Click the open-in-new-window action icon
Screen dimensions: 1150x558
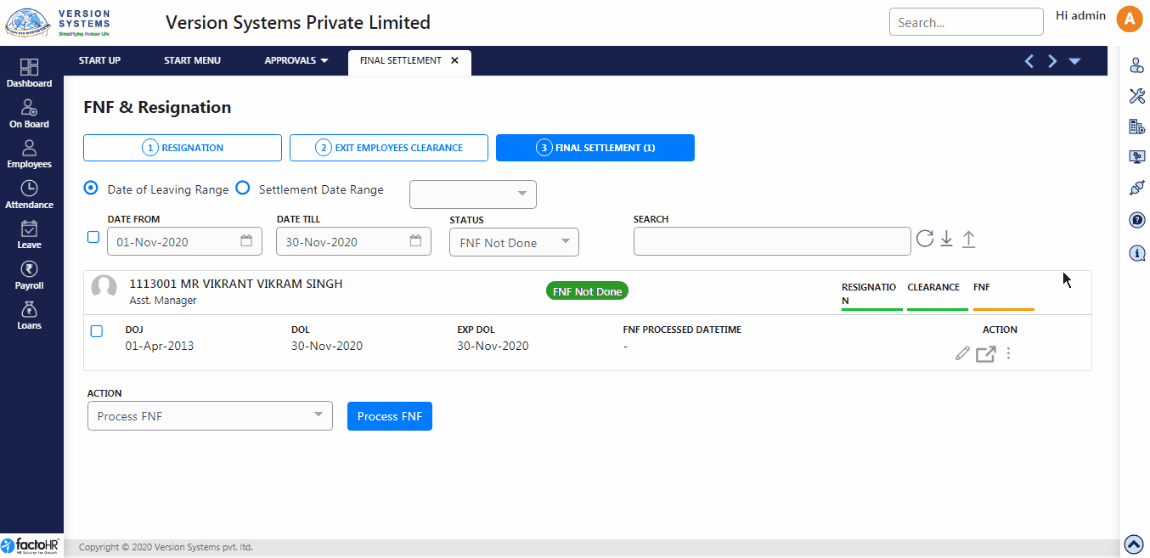tap(985, 353)
